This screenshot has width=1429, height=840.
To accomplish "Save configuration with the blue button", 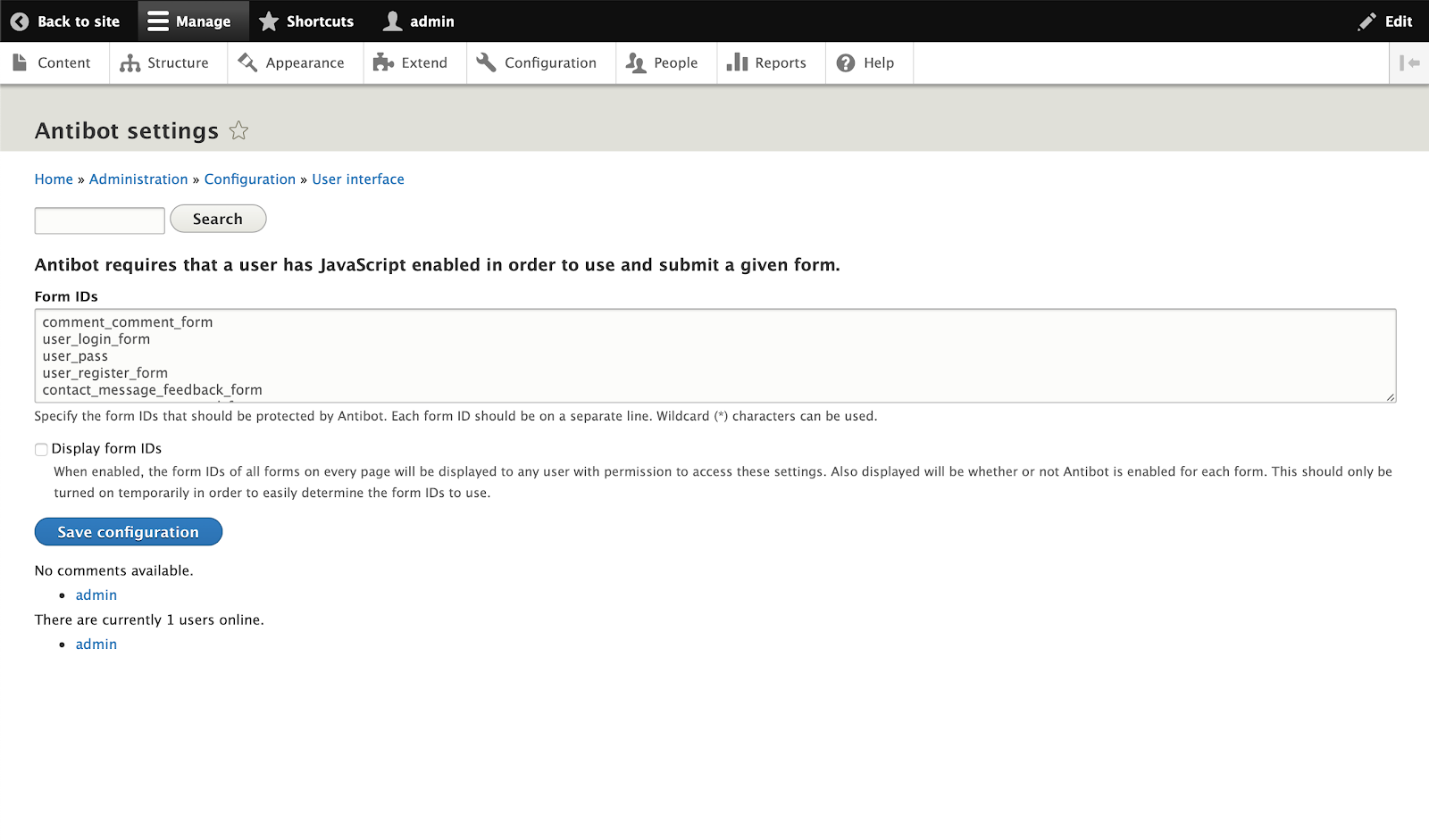I will [129, 532].
